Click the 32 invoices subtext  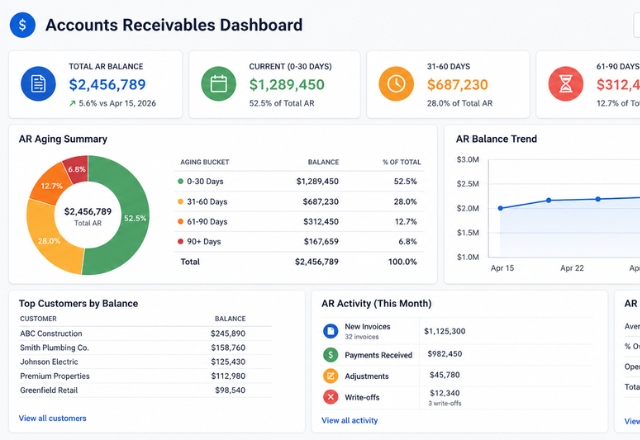[362, 337]
